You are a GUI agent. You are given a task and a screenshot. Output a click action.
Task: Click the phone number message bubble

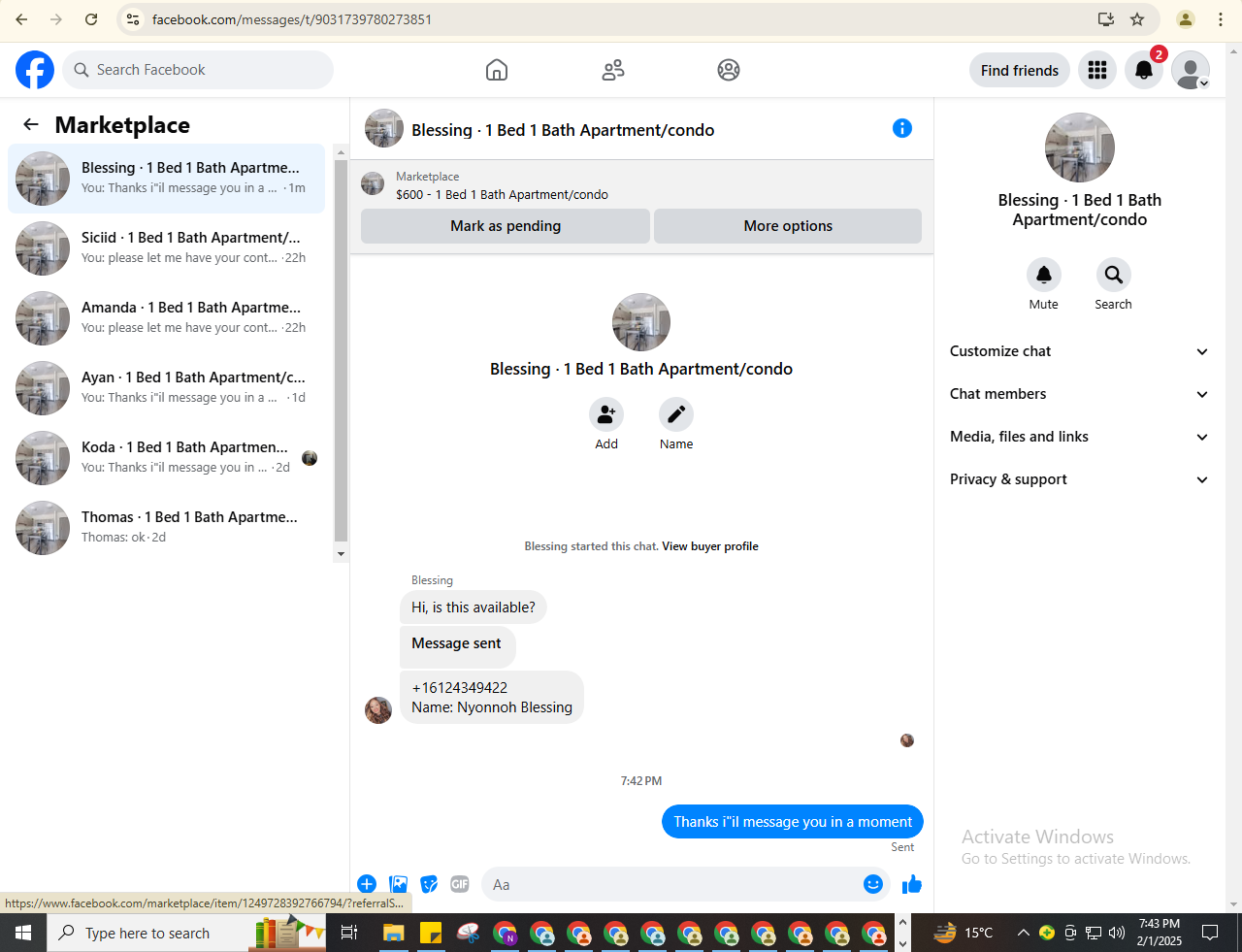point(492,698)
